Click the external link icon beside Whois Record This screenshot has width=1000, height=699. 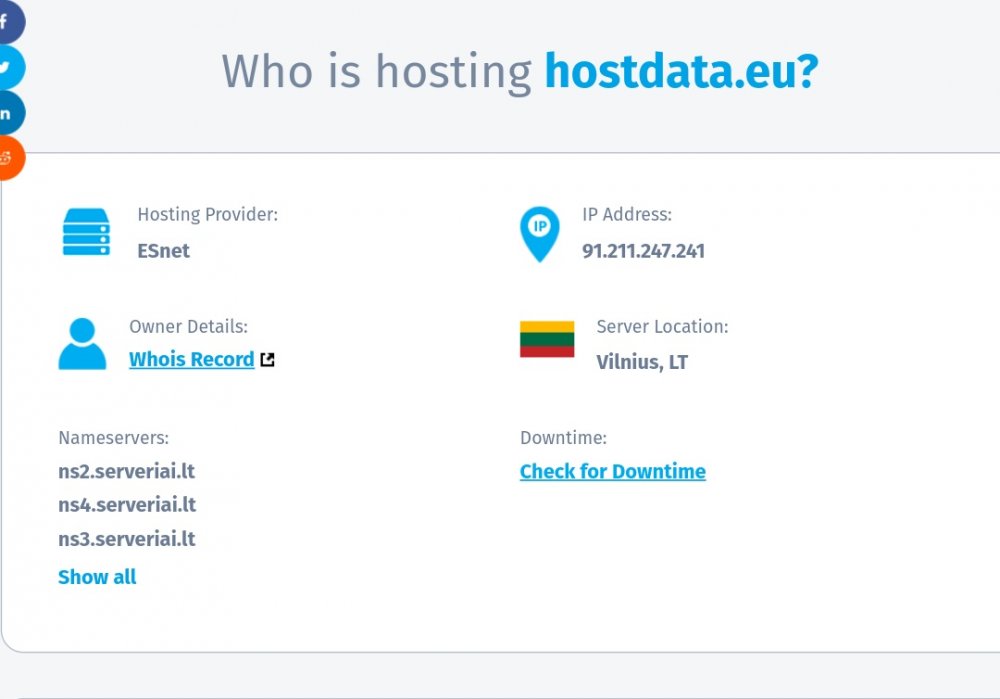pyautogui.click(x=267, y=360)
